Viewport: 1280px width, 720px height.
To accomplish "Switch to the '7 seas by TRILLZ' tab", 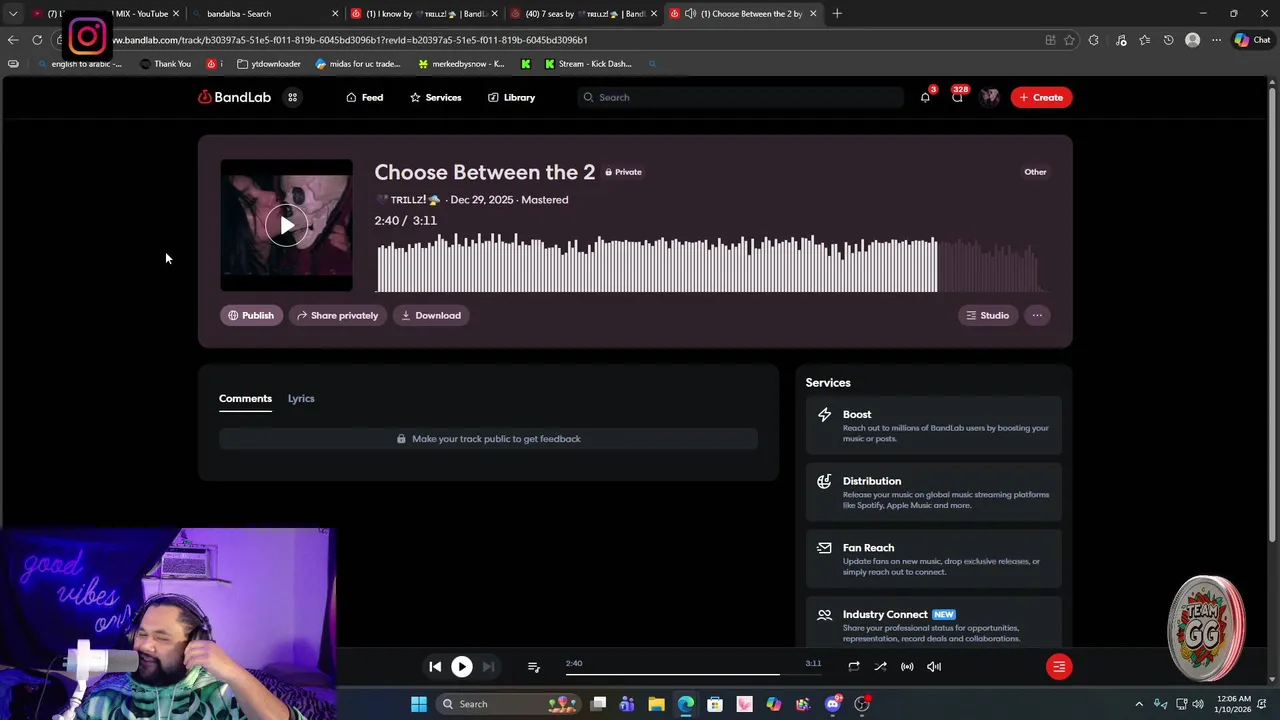I will pyautogui.click(x=583, y=14).
